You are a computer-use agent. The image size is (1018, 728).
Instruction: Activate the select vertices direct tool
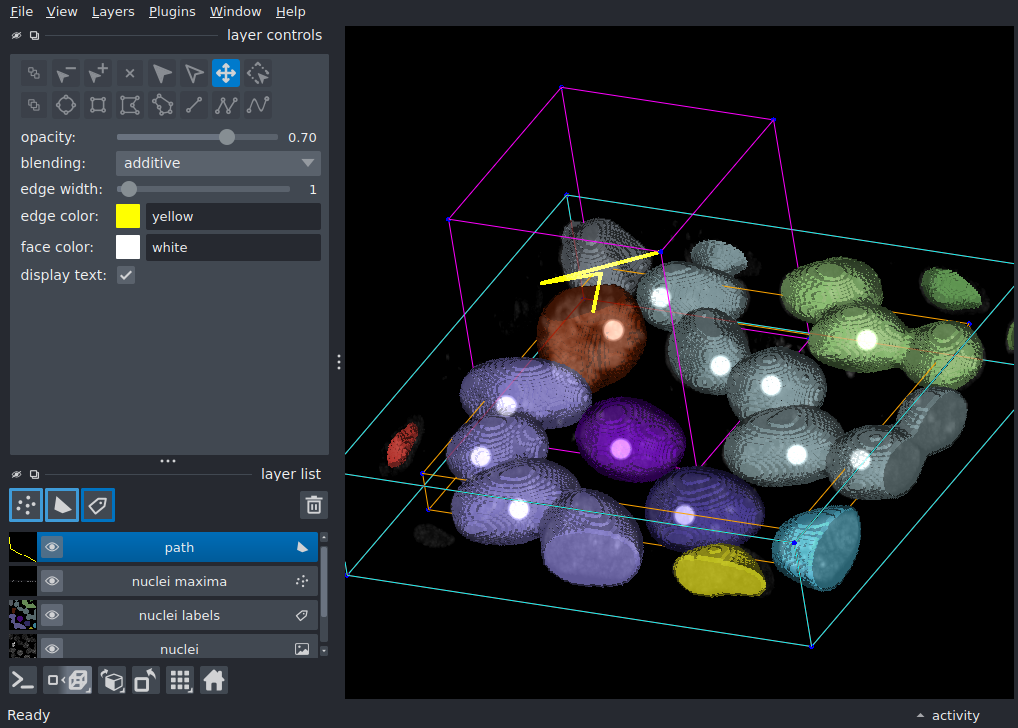193,73
